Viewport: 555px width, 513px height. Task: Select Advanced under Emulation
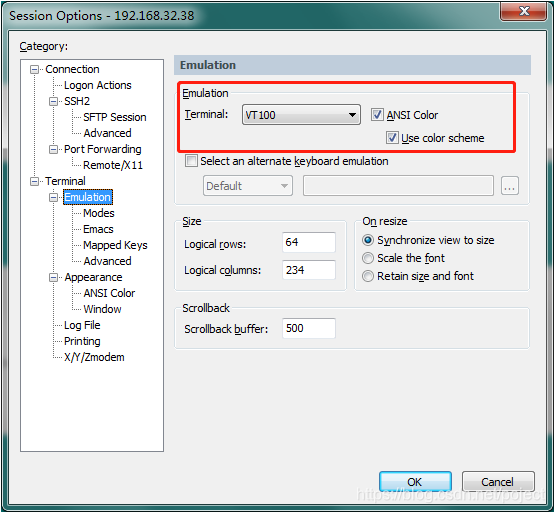coord(108,261)
